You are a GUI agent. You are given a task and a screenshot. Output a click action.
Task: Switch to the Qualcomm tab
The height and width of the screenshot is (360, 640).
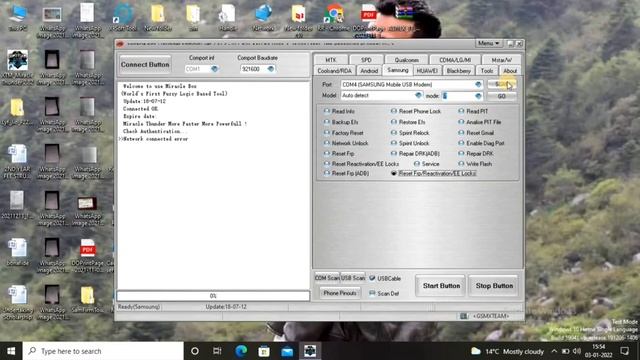tap(407, 60)
